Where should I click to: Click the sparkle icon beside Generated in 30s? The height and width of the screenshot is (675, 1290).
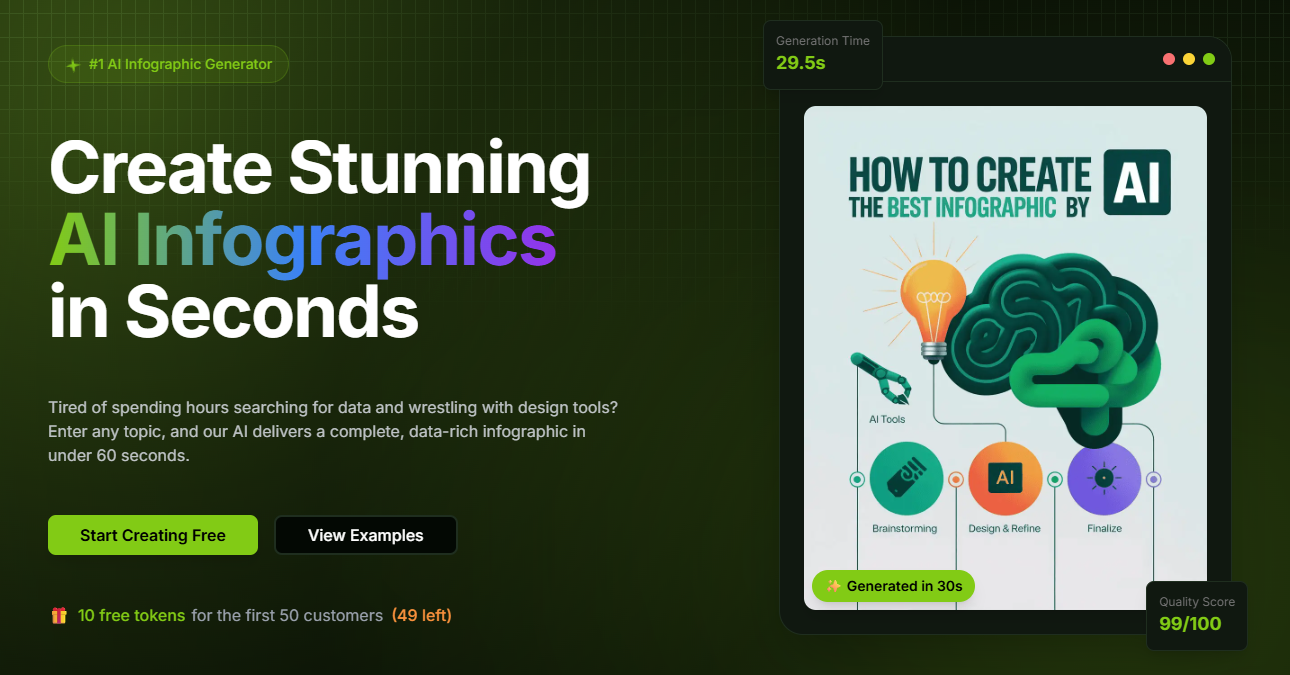click(x=833, y=586)
